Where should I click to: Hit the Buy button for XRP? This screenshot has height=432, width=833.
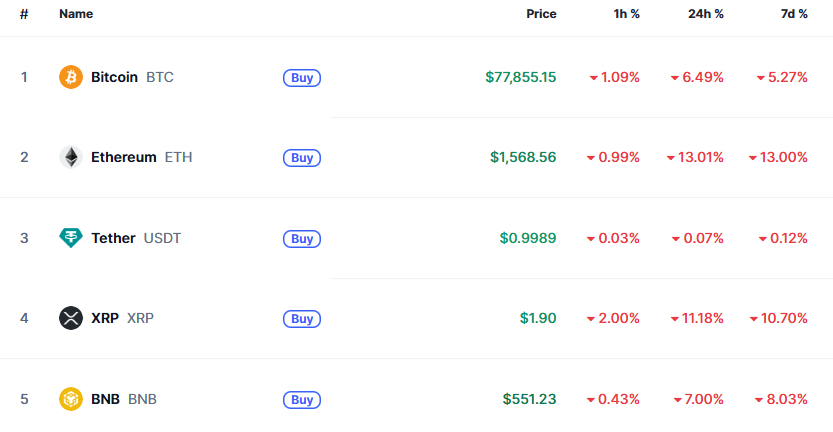click(302, 319)
